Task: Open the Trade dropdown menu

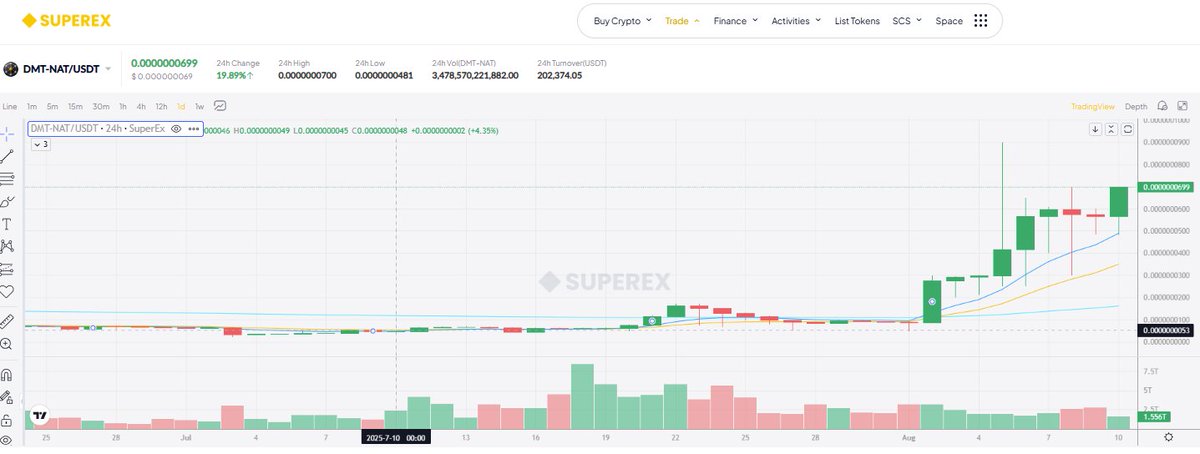Action: [x=682, y=20]
